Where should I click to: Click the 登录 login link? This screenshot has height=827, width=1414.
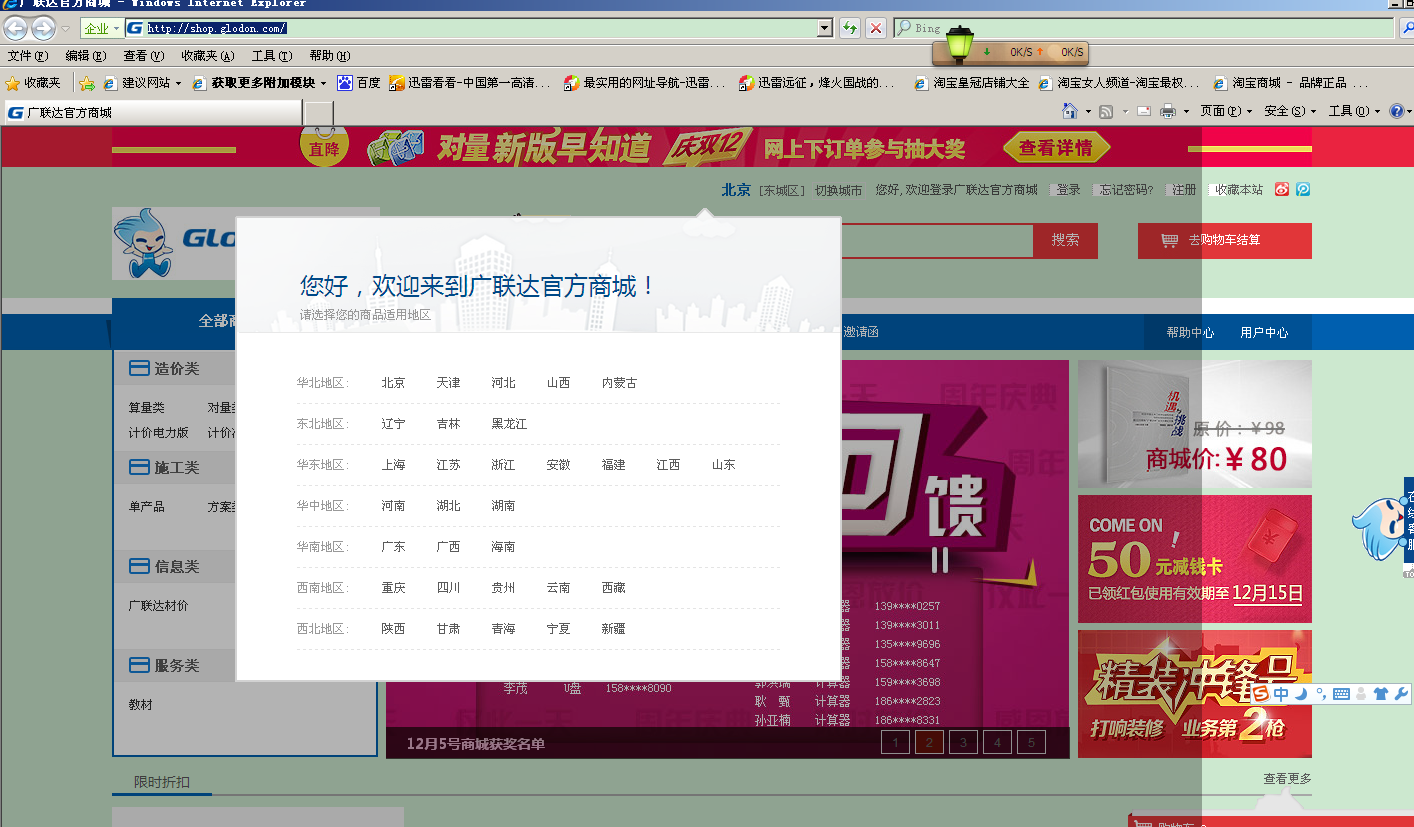[x=1068, y=190]
